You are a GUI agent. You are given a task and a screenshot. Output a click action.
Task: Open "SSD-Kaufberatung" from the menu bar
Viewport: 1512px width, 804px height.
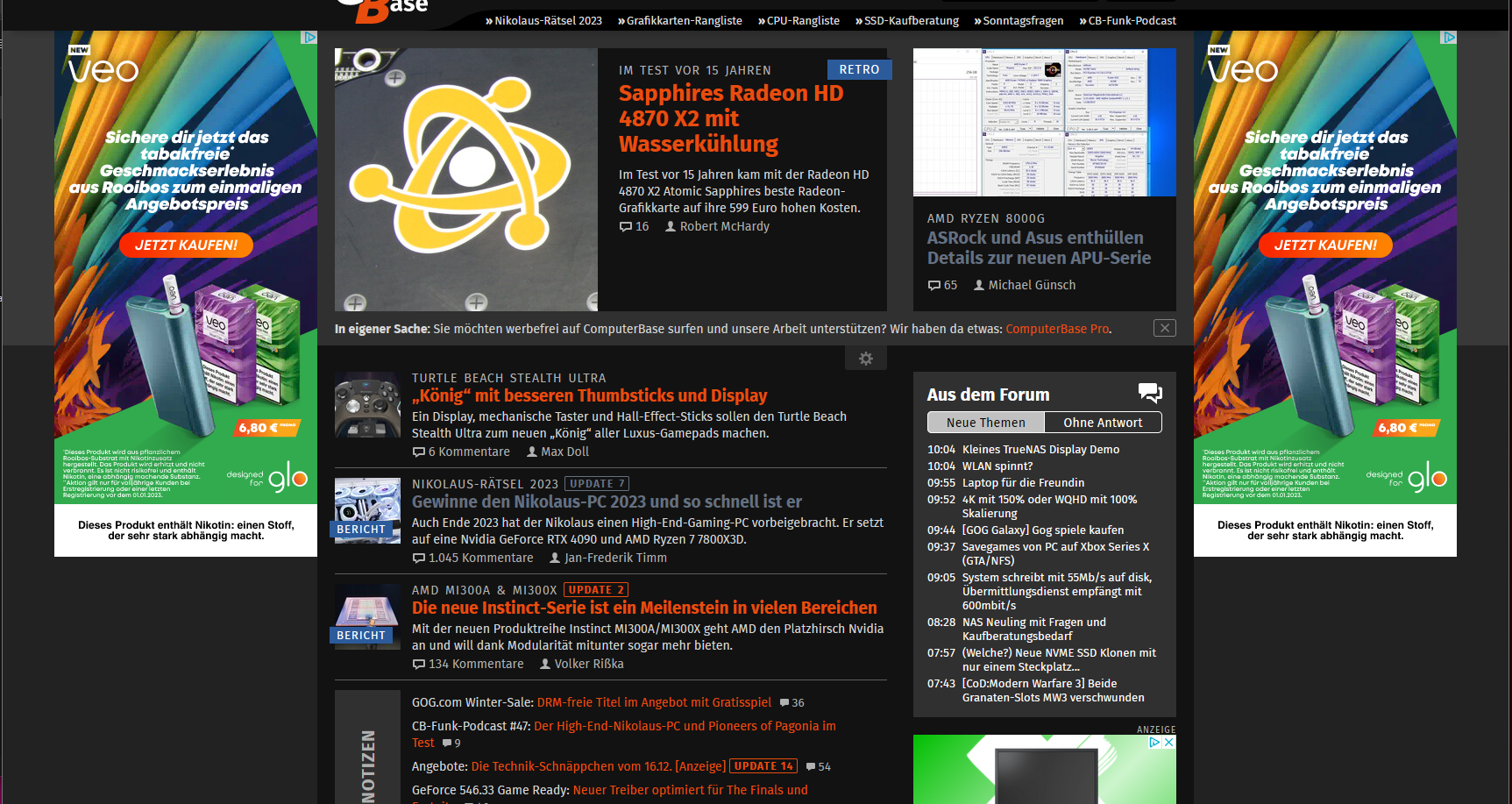tap(907, 20)
